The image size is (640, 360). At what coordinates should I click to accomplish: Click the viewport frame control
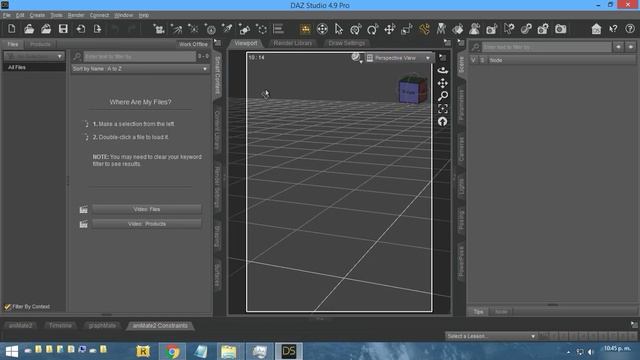pyautogui.click(x=442, y=109)
